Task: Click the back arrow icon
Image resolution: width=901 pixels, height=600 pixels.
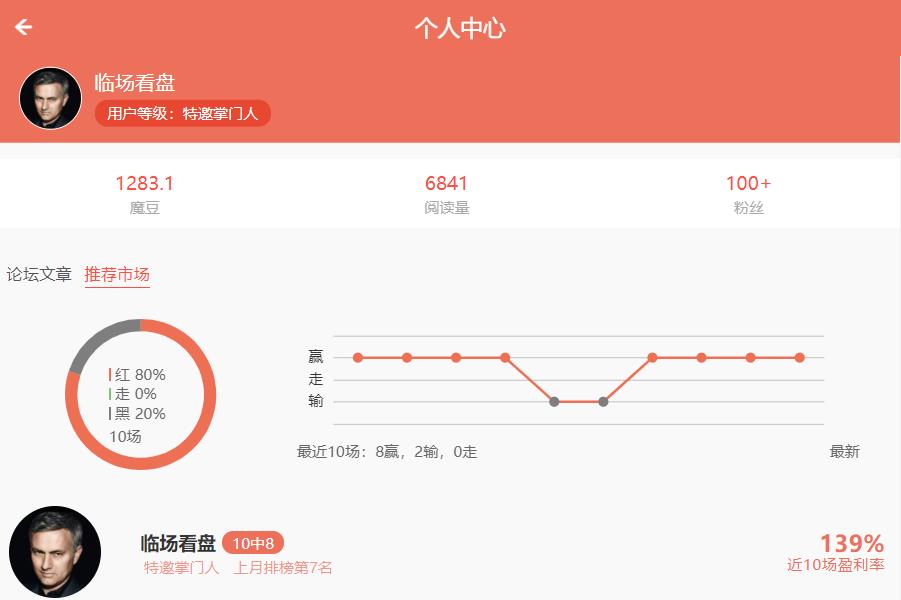Action: coord(23,28)
